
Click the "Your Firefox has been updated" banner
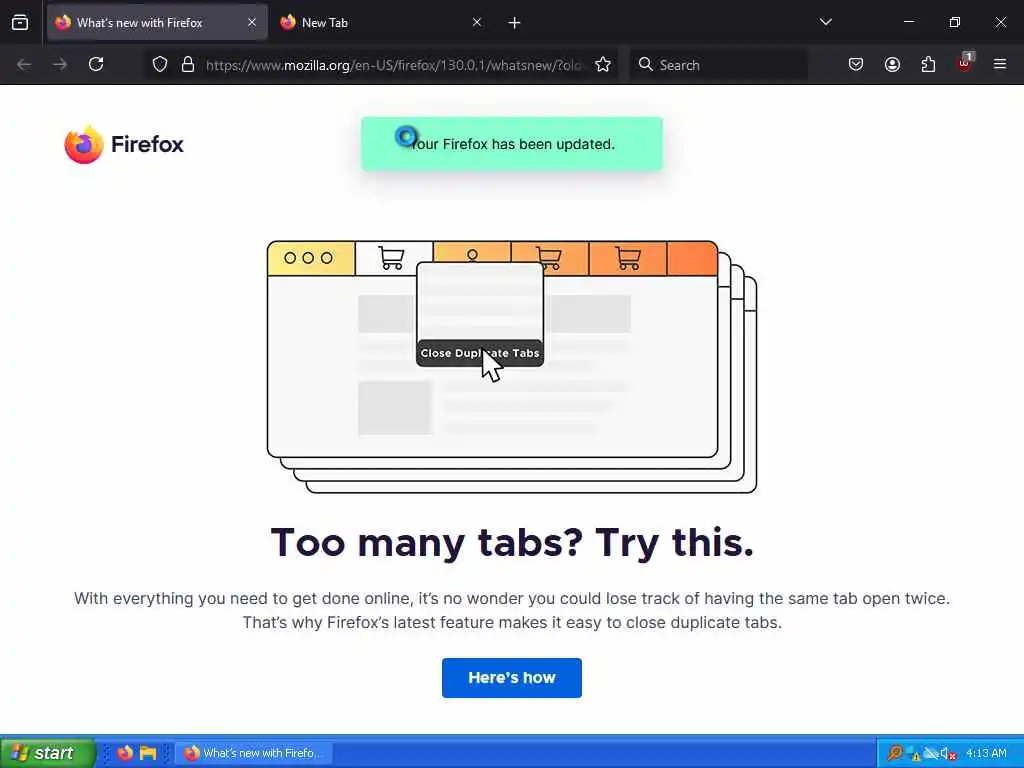[512, 144]
